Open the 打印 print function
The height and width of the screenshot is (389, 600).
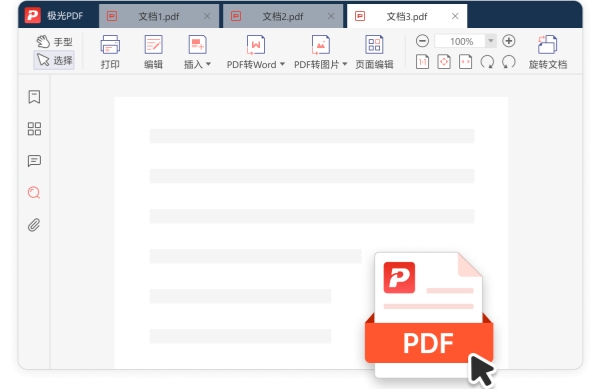click(x=110, y=52)
